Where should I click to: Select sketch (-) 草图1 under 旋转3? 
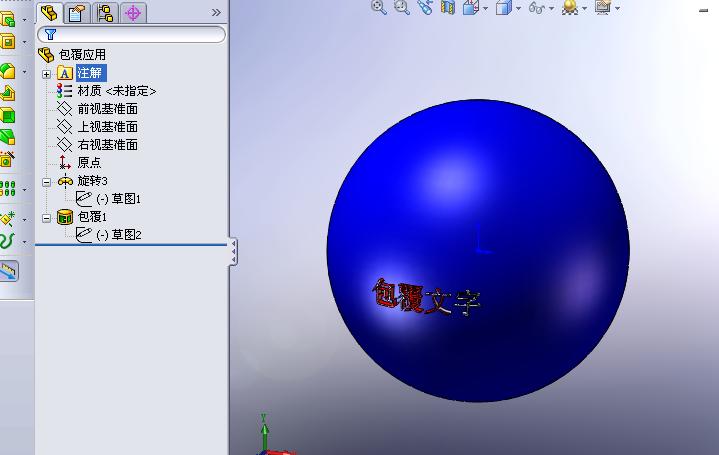tap(118, 199)
